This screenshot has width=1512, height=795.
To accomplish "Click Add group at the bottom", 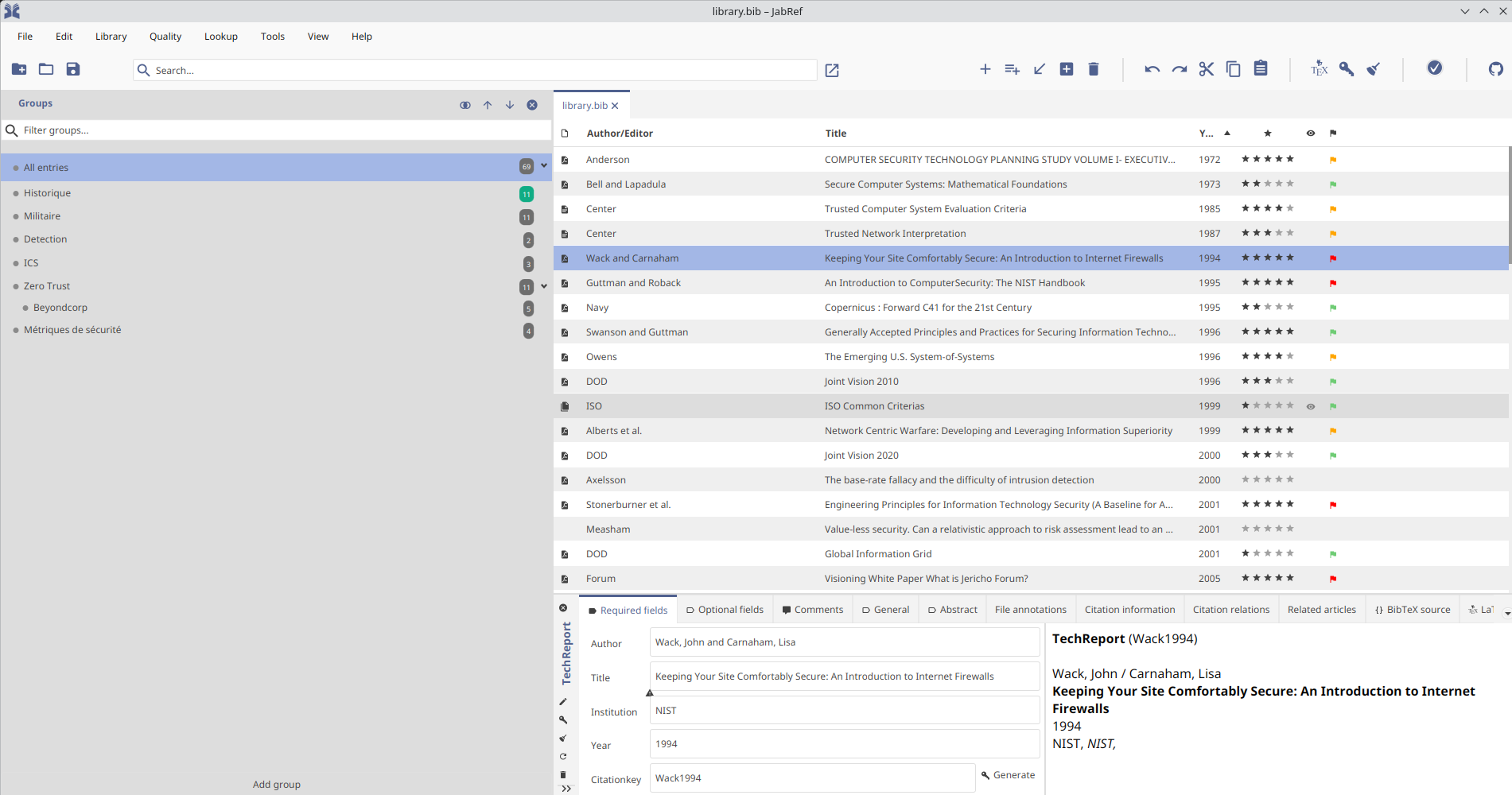I will click(x=277, y=785).
